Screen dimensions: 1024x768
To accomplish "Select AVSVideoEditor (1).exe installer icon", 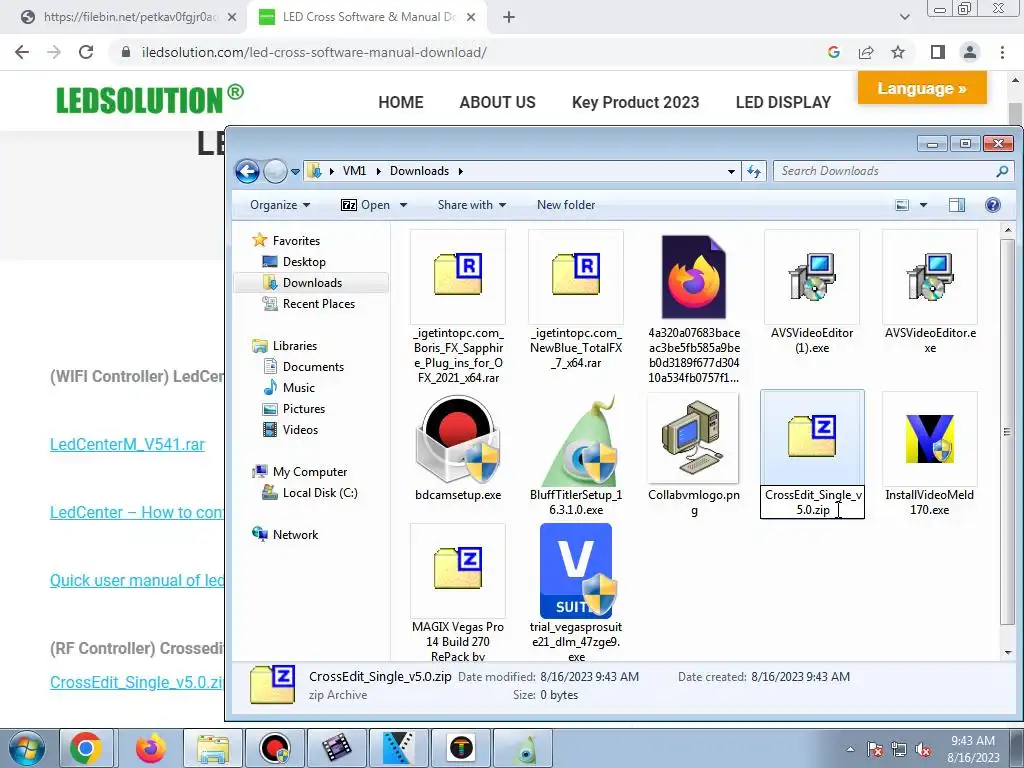I will (812, 276).
